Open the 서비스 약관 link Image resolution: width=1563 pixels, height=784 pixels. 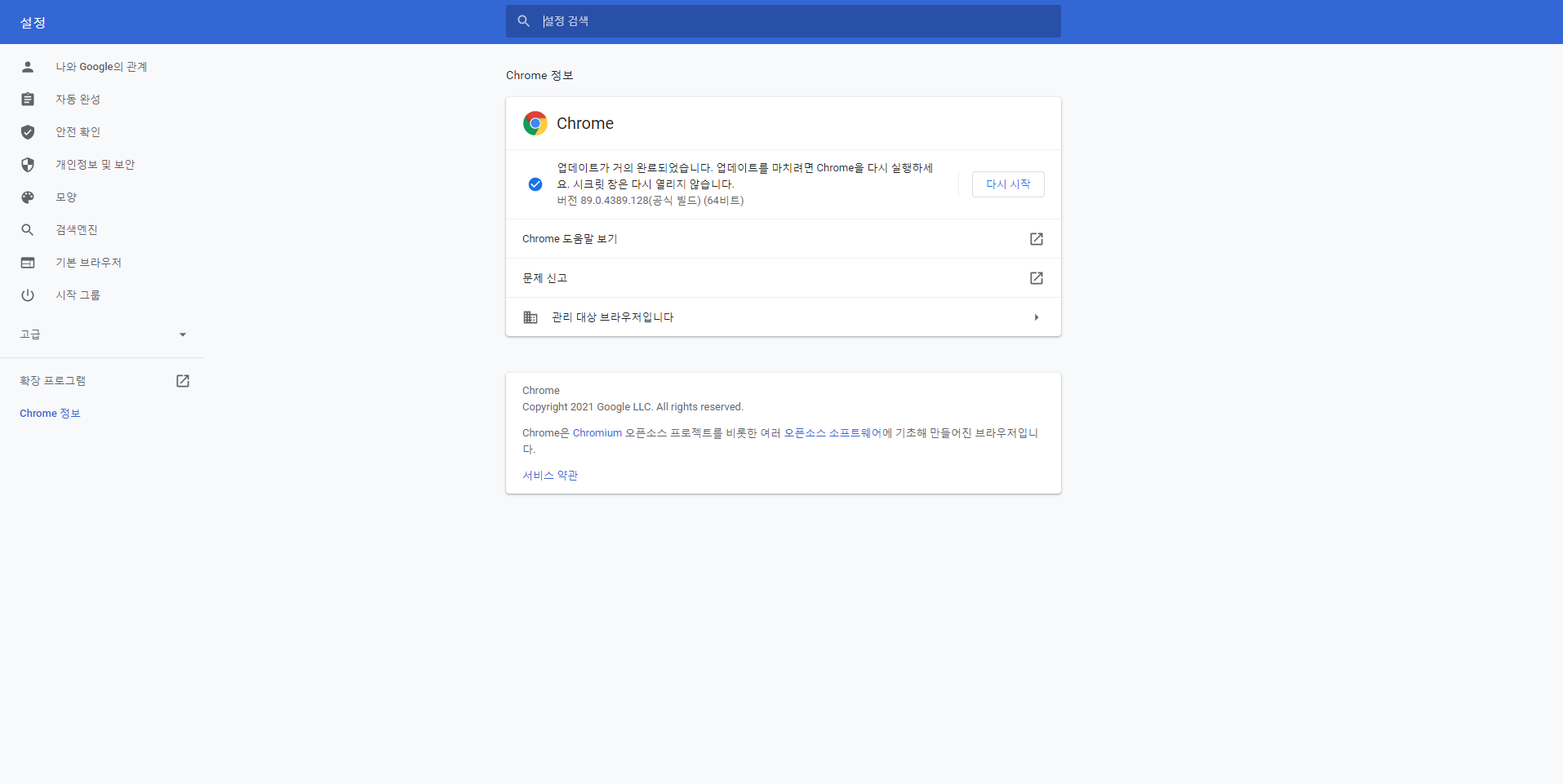click(x=550, y=476)
